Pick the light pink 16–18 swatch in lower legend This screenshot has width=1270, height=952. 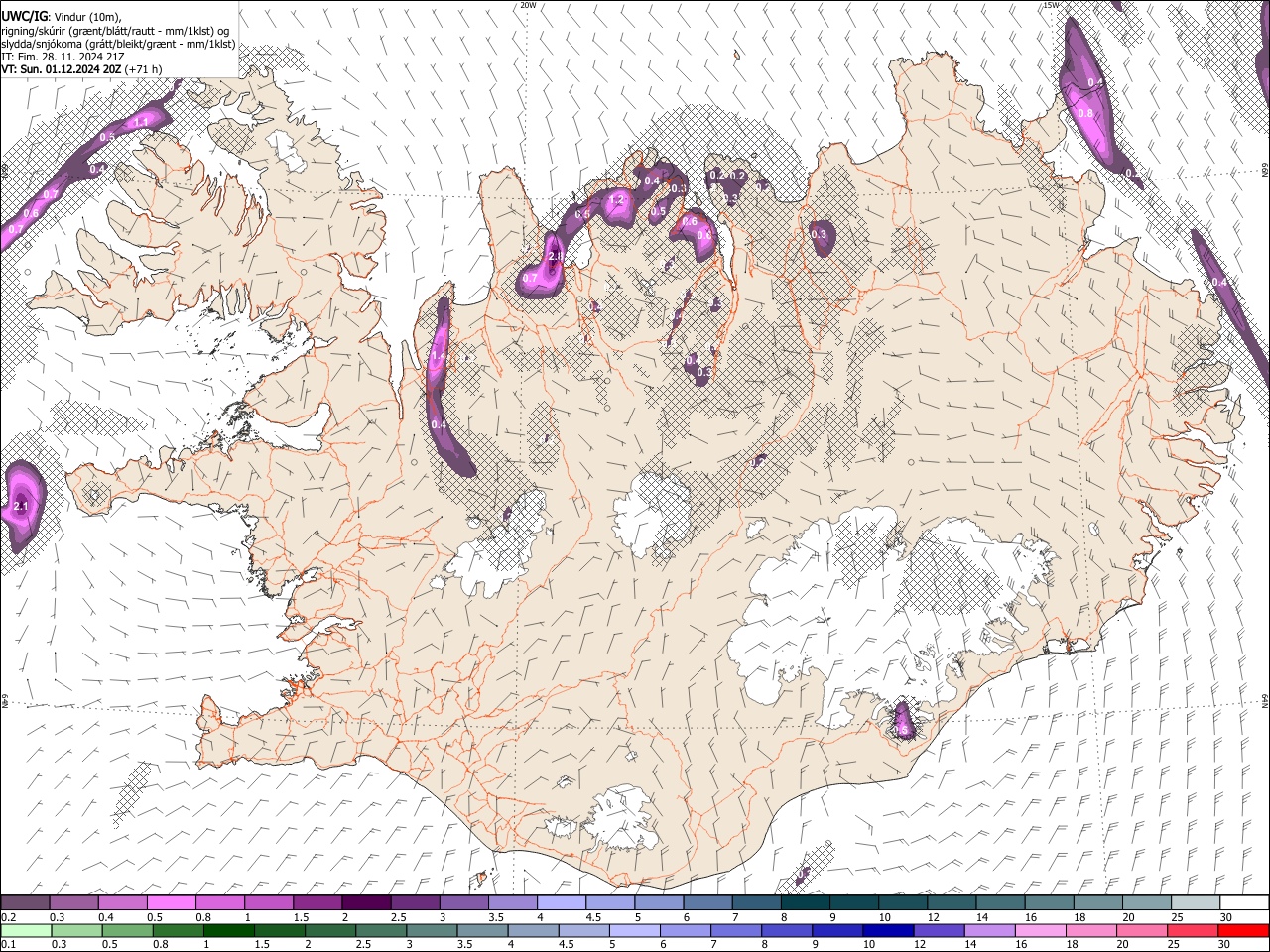point(1042,930)
